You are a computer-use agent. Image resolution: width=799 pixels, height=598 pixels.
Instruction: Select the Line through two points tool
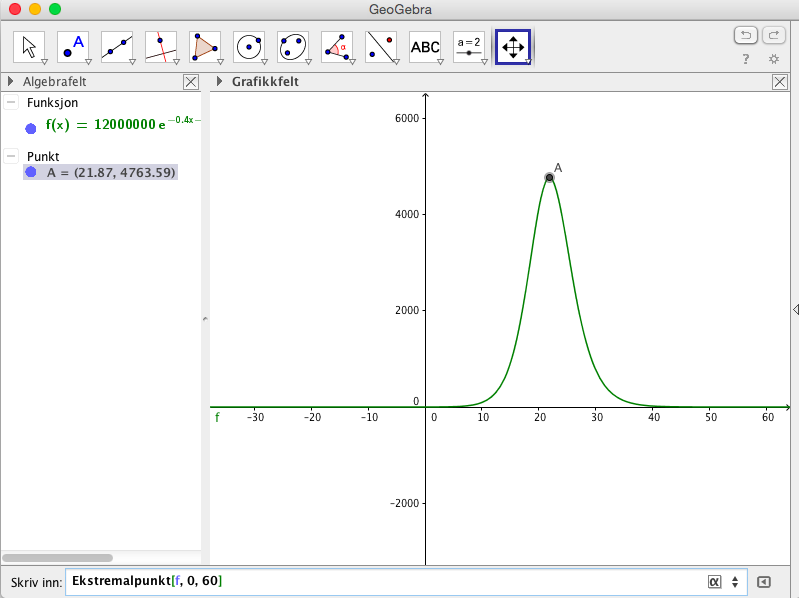(117, 47)
